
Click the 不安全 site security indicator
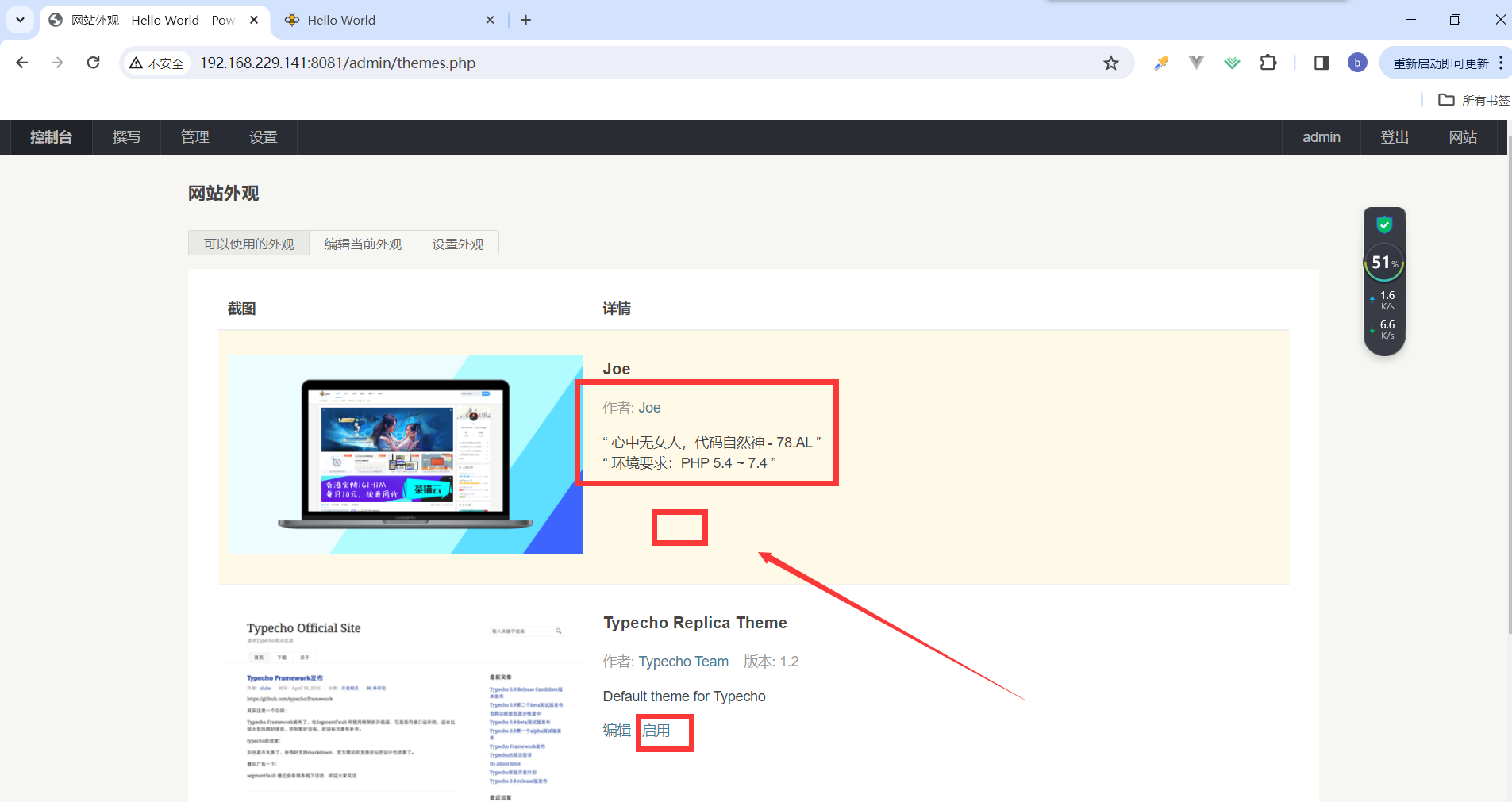tap(157, 63)
